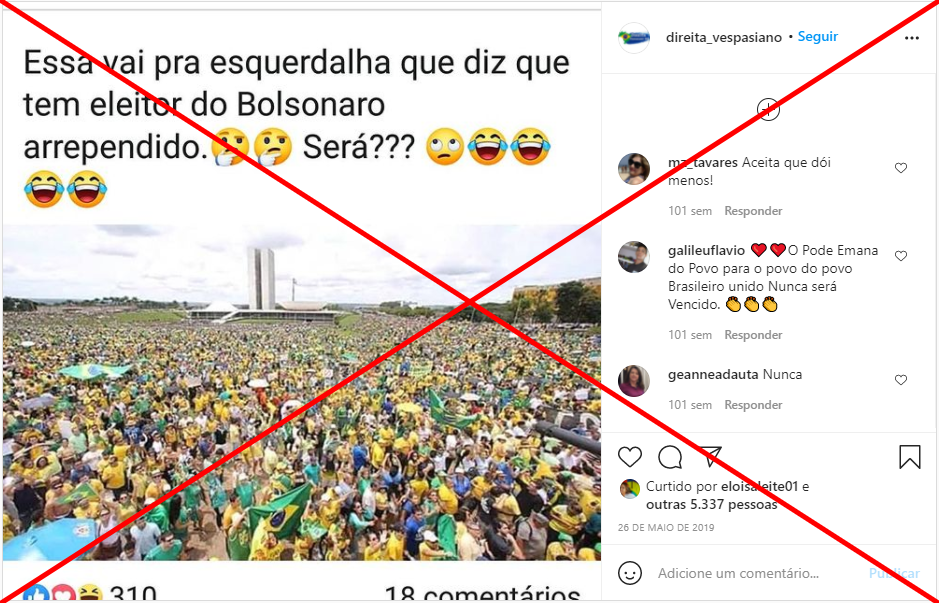Follow account with Seguir link

point(817,37)
